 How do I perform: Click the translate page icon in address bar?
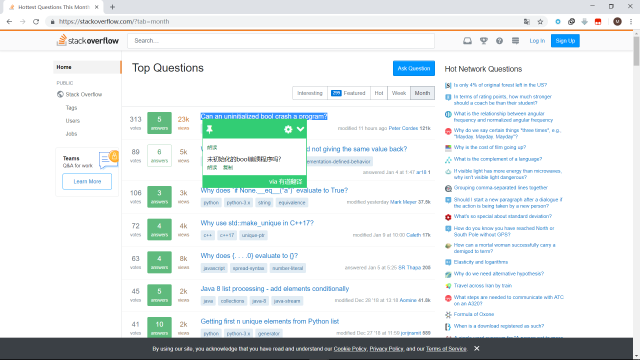pos(527,22)
